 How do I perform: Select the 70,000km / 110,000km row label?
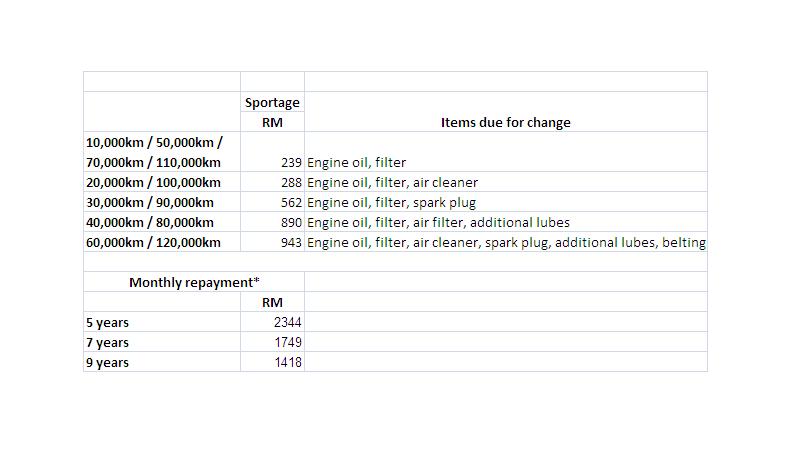pyautogui.click(x=154, y=162)
